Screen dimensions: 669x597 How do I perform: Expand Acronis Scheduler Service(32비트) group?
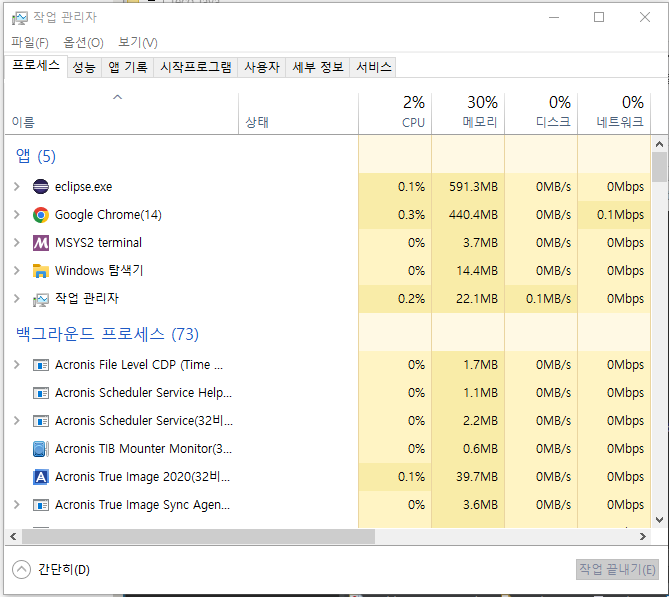(17, 421)
